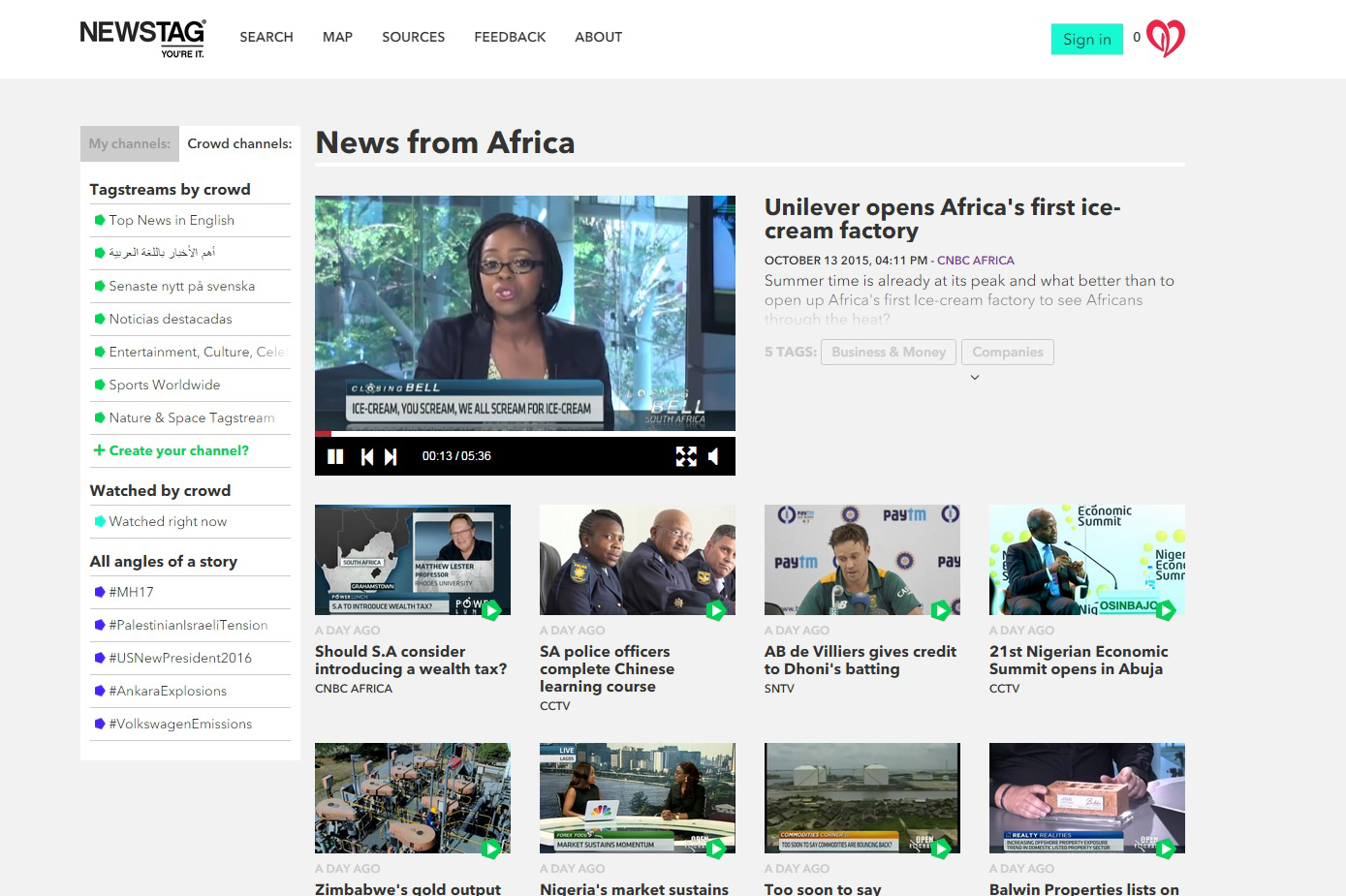The height and width of the screenshot is (896, 1346).
Task: Open #PalestinianIsraeliTension story channel
Action: point(188,625)
